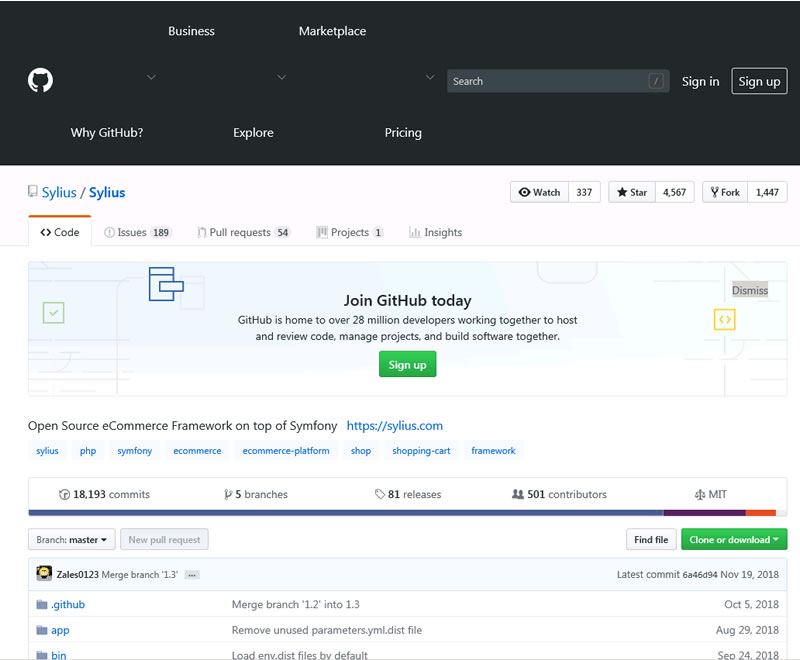Viewport: 800px width, 660px height.
Task: Expand the Explore navigation menu
Action: 253,132
